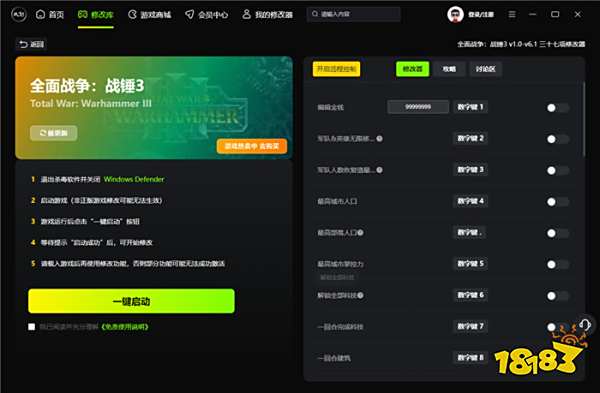Viewport: 600px width, 393px height.
Task: Click the yellow remote control button
Action: pyautogui.click(x=336, y=69)
